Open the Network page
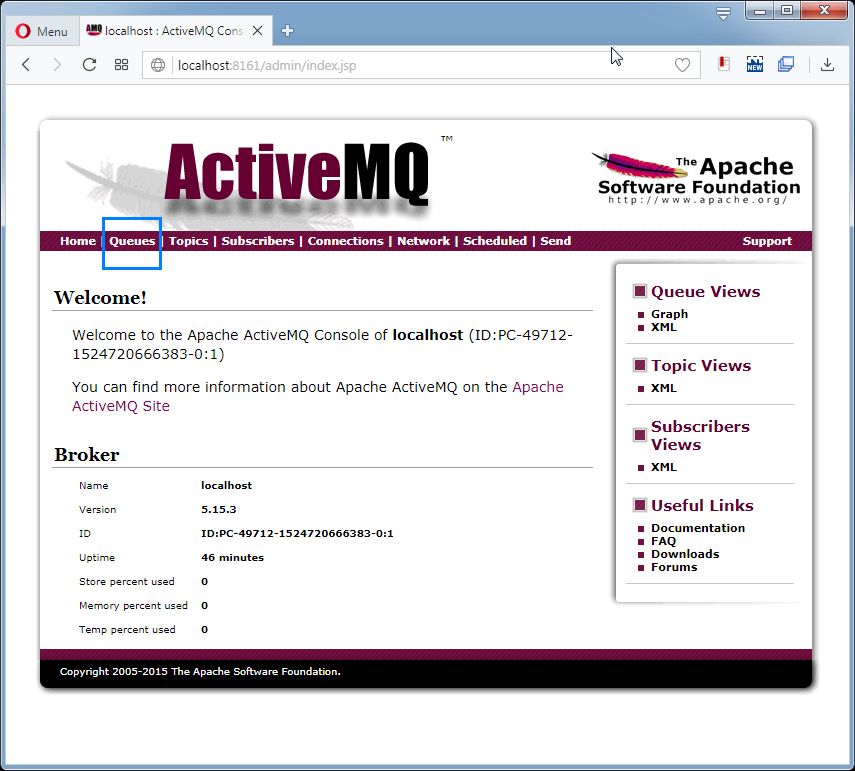This screenshot has height=771, width=855. coord(424,241)
